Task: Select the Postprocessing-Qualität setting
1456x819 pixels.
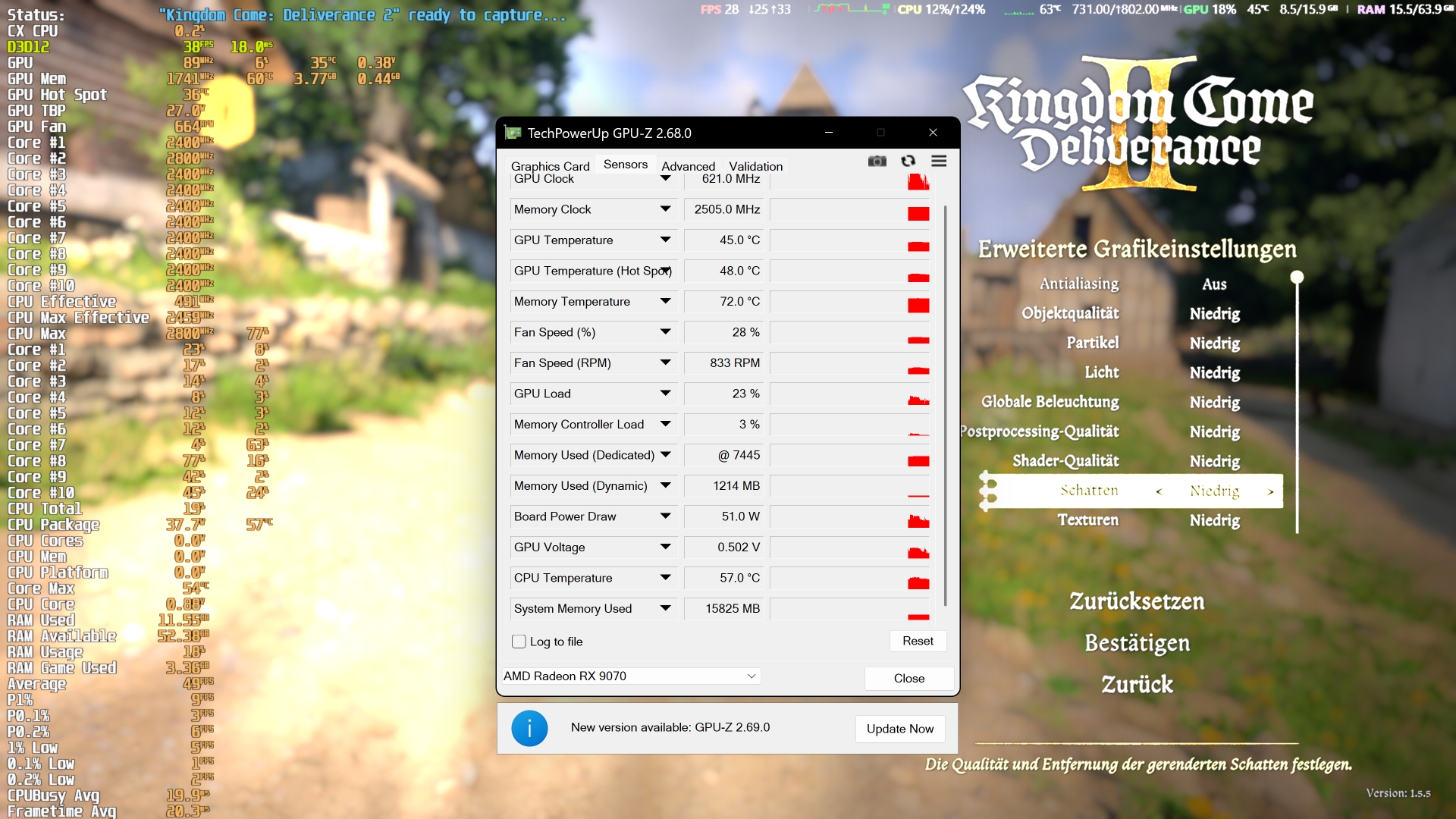Action: 1040,431
